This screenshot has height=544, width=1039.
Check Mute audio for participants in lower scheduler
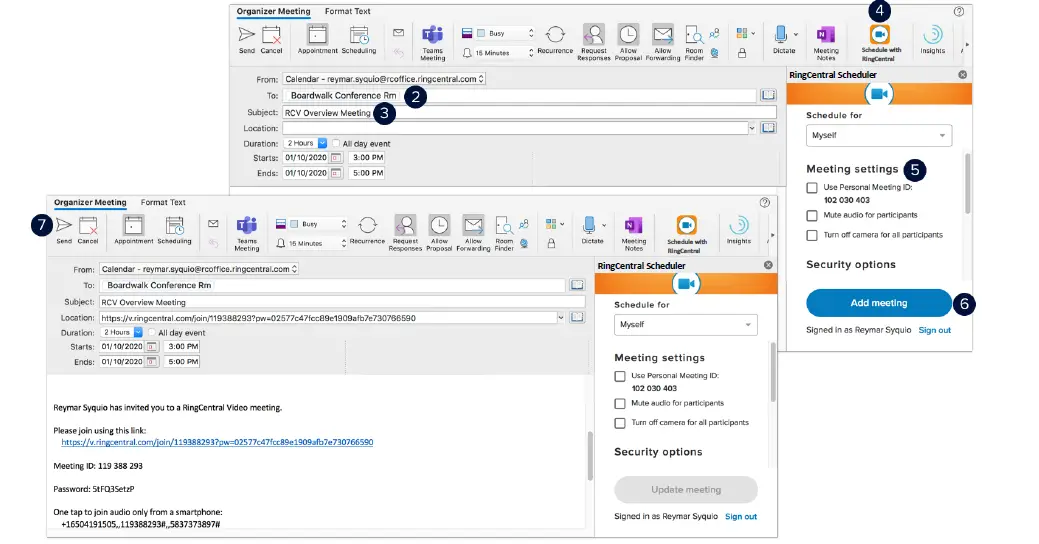(620, 404)
